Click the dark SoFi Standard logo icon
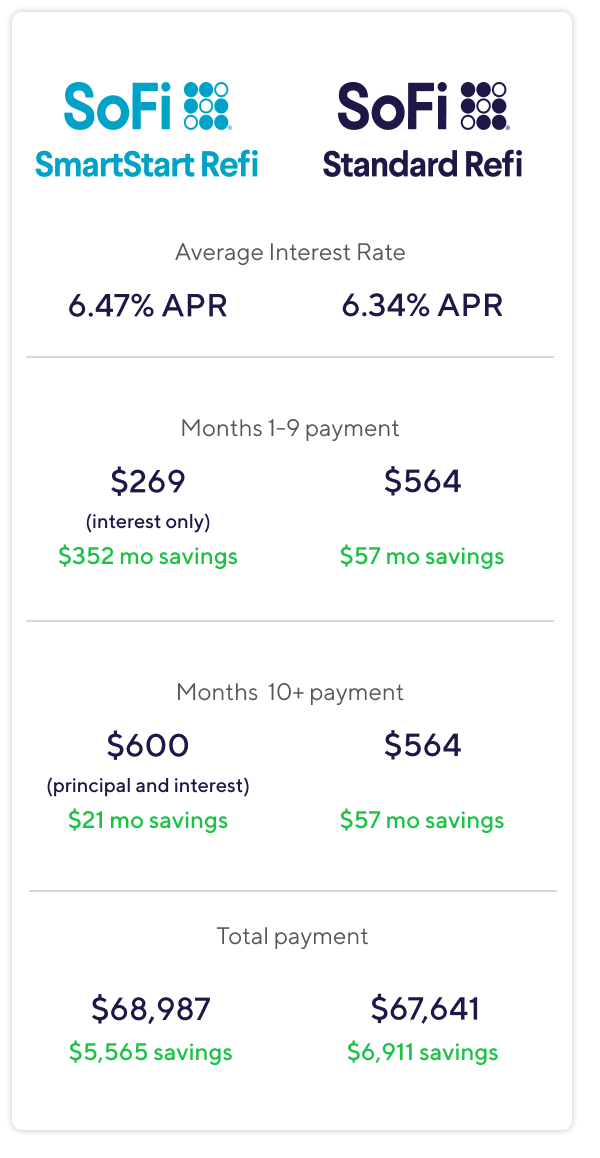Viewport: 600px width, 1158px height. [482, 106]
